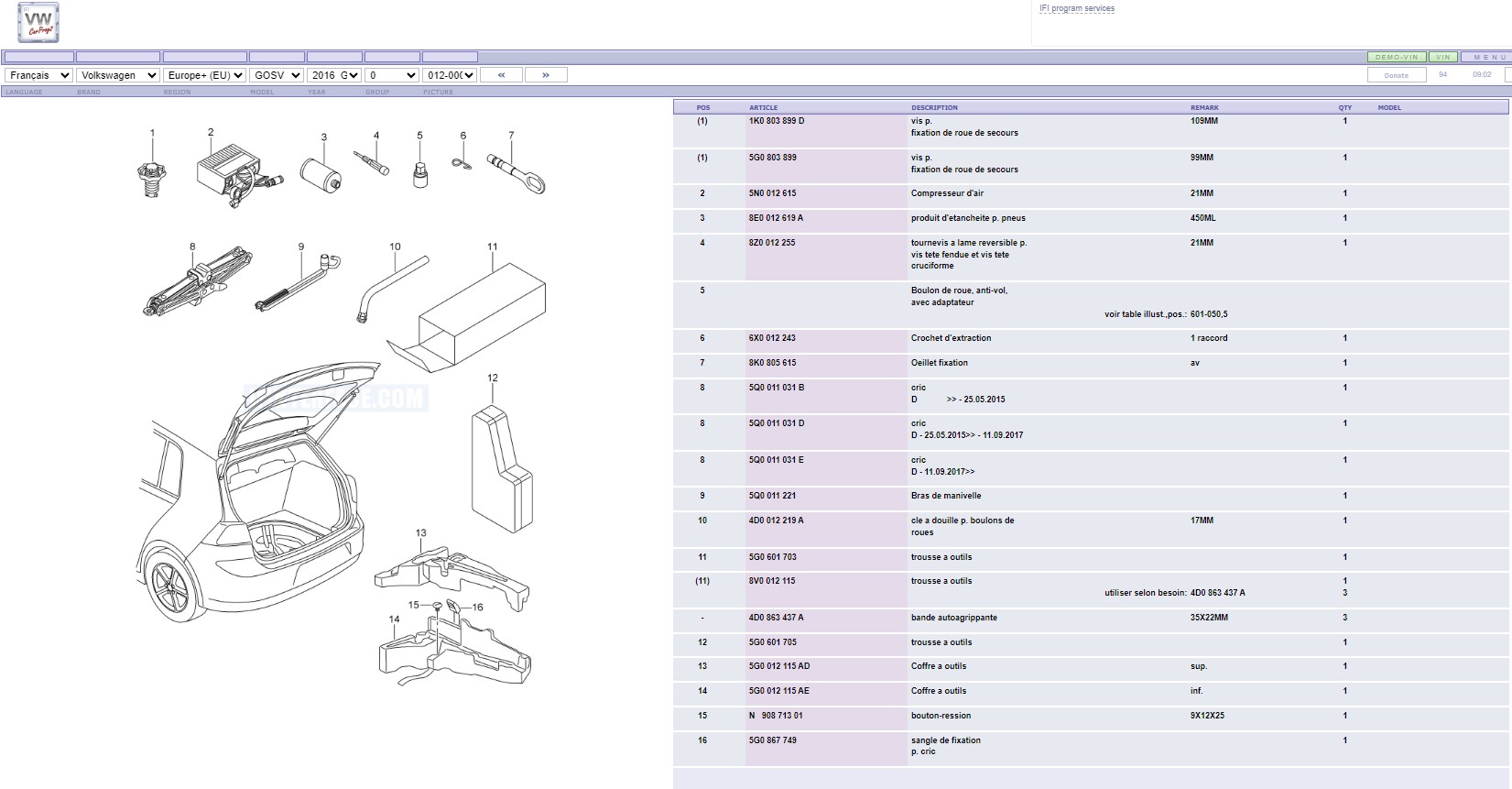Viewport: 1512px width, 789px height.
Task: Go to previous picture with « button
Action: click(501, 75)
